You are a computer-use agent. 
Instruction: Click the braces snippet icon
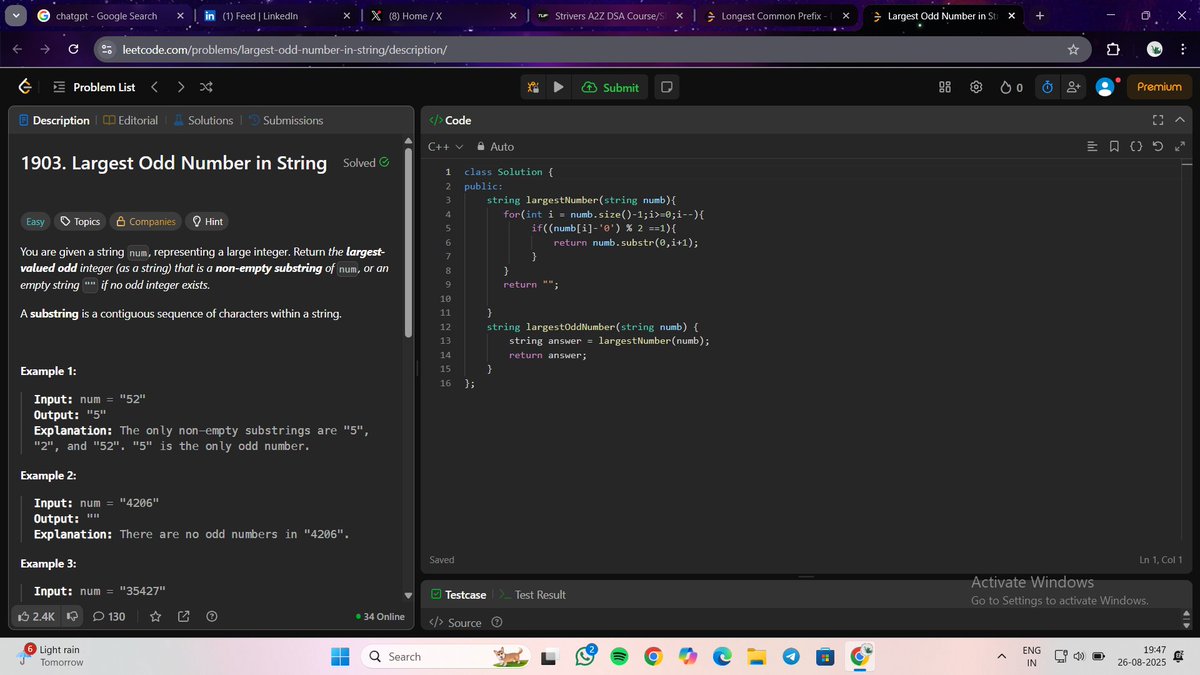pos(1136,147)
